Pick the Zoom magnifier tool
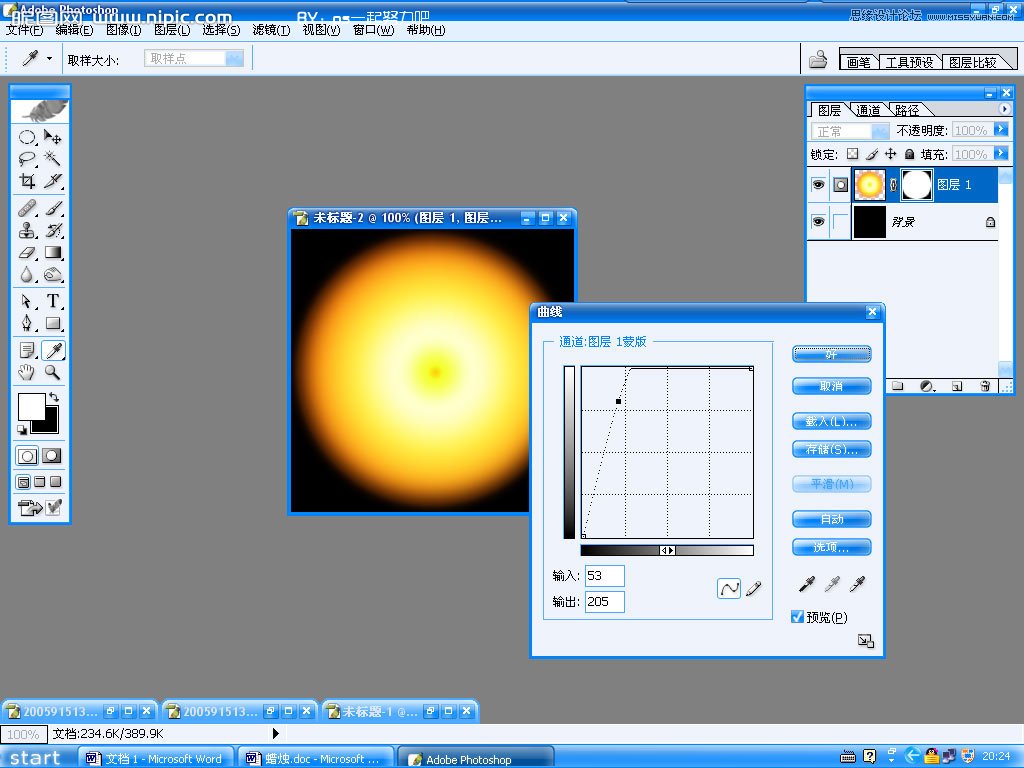Screen dimensions: 1024x768 point(53,372)
